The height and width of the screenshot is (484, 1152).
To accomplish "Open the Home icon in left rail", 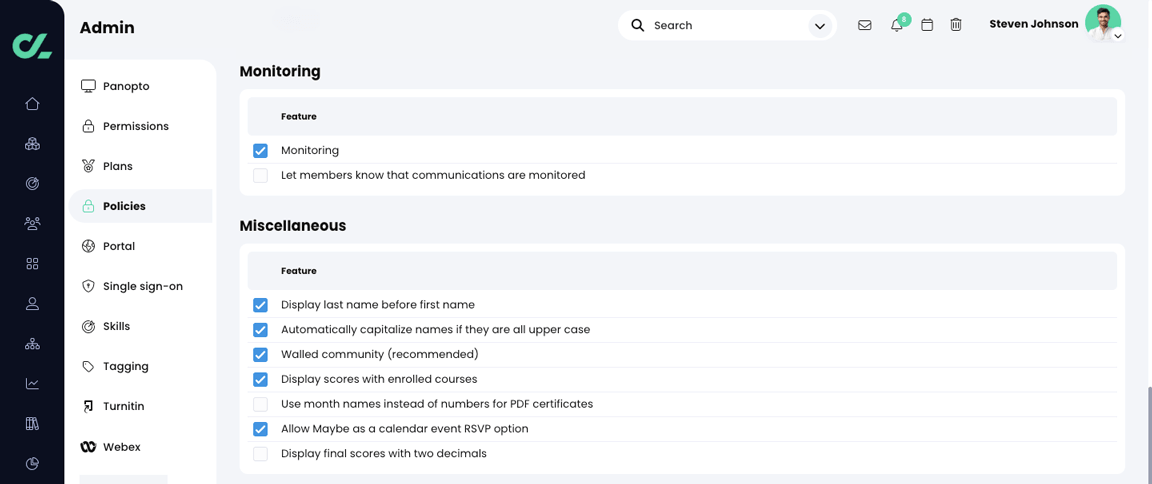I will click(x=32, y=104).
